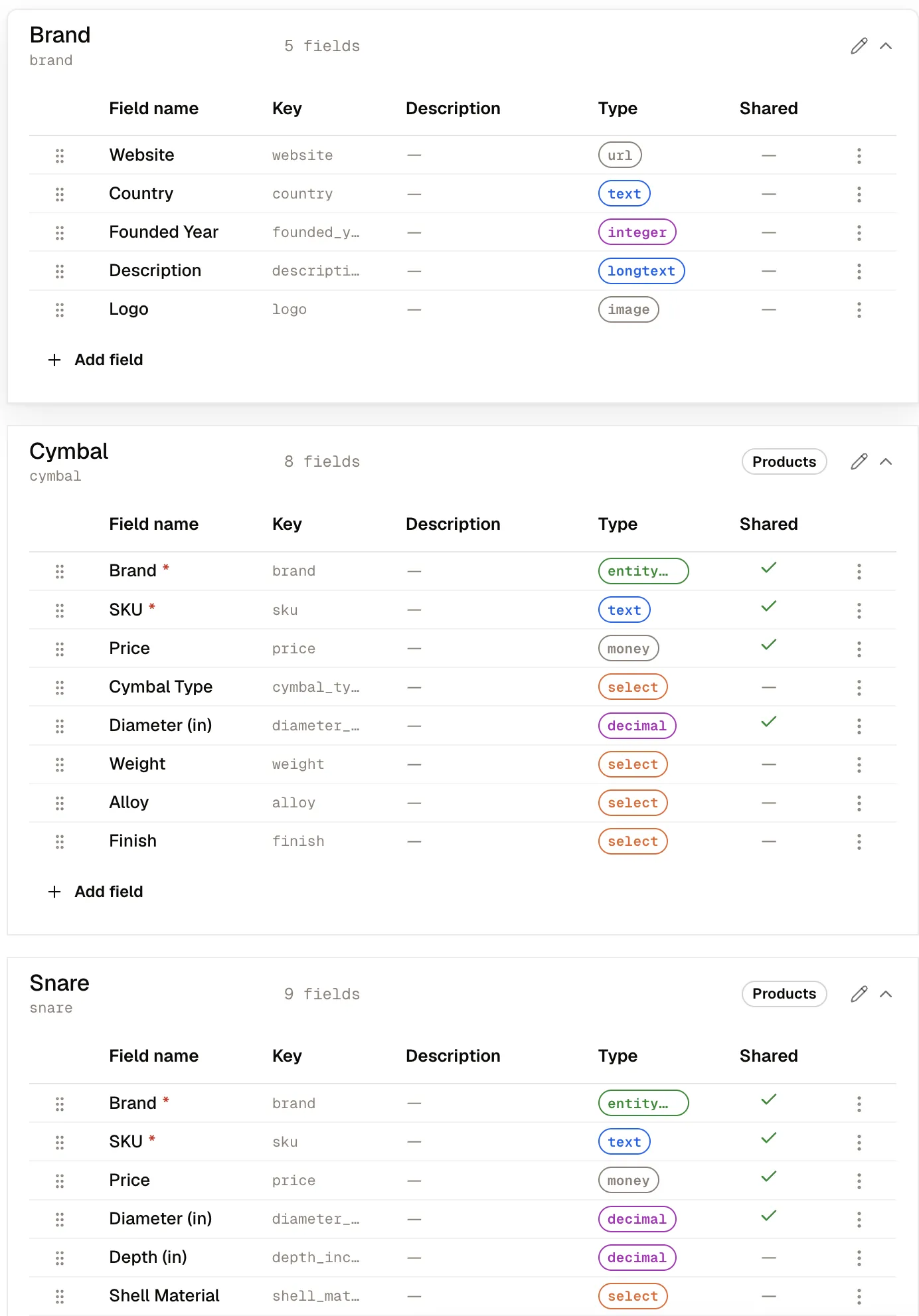919x1316 pixels.
Task: Click the Alloy field name
Action: pos(129,803)
